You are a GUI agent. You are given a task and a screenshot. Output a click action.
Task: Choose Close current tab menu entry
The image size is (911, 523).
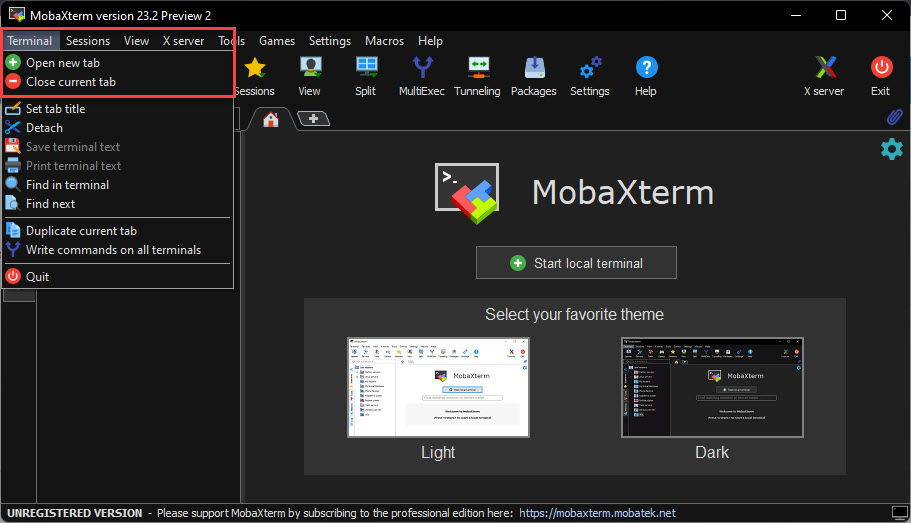pyautogui.click(x=118, y=82)
